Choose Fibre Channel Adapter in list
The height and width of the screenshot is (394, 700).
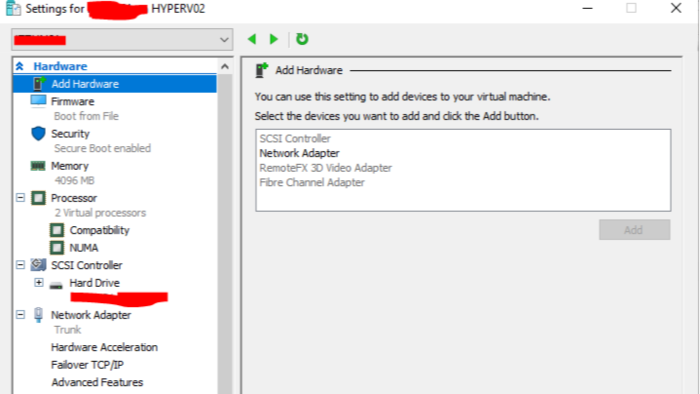(x=312, y=182)
